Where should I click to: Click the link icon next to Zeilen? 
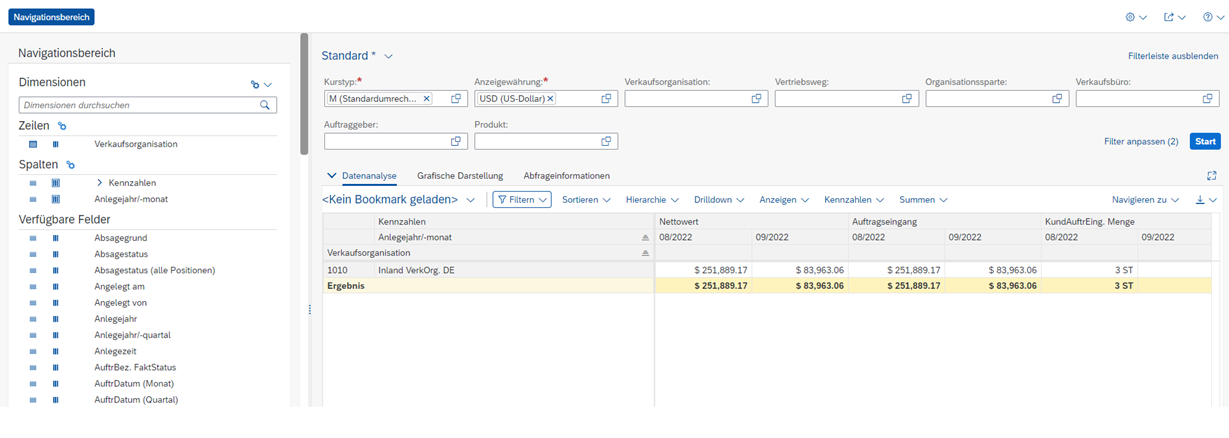[x=62, y=126]
